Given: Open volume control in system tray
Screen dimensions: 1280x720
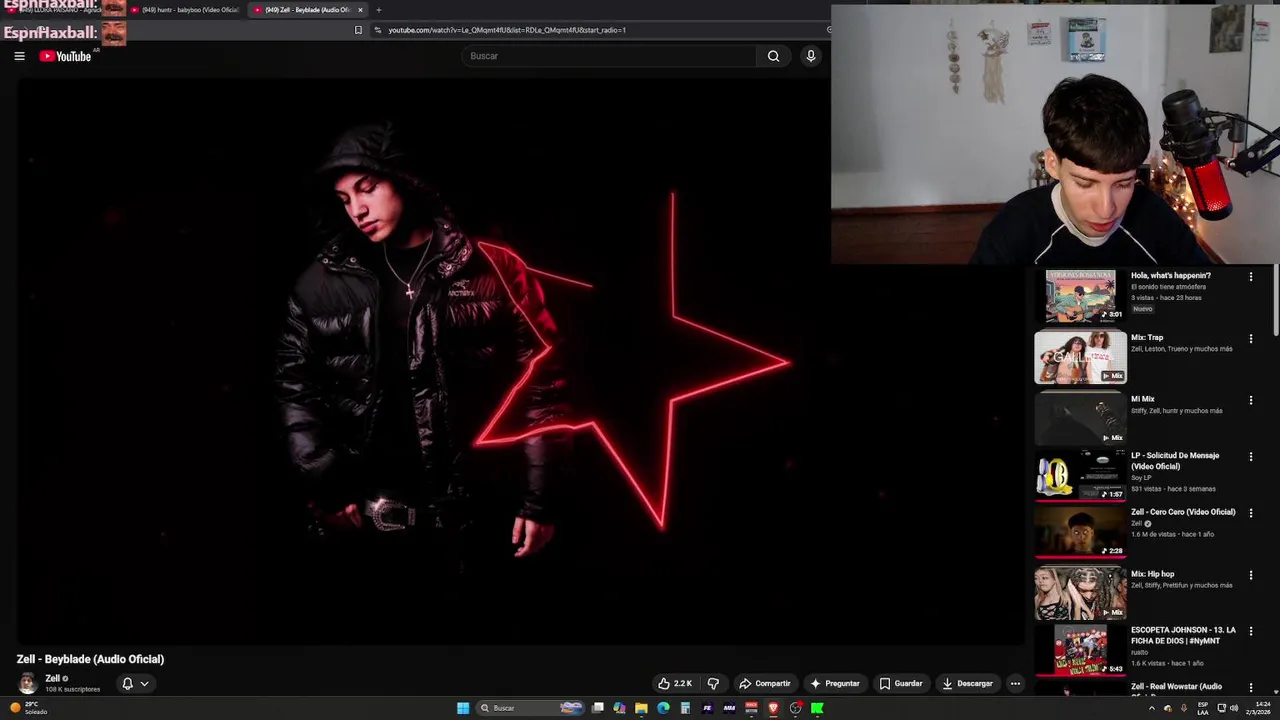Looking at the screenshot, I should (1234, 708).
